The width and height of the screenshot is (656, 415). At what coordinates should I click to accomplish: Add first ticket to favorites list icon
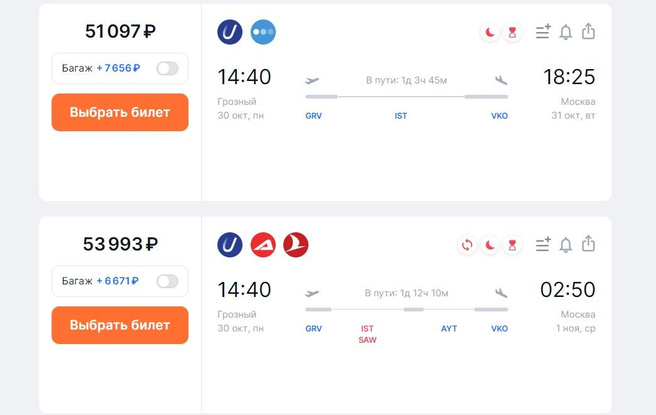[543, 32]
